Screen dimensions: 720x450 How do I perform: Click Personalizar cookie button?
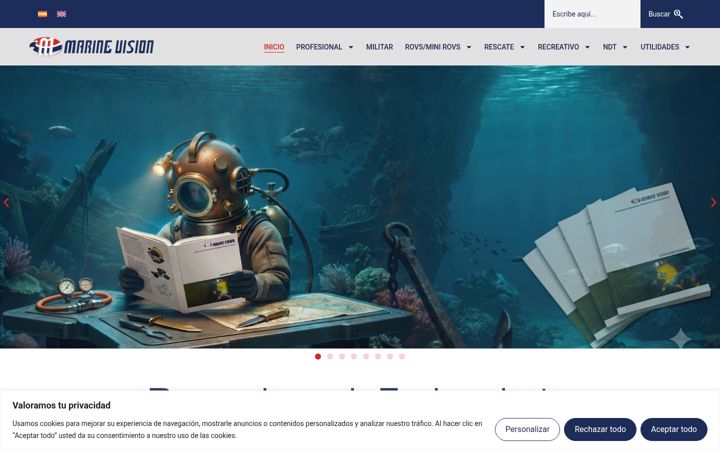point(527,429)
